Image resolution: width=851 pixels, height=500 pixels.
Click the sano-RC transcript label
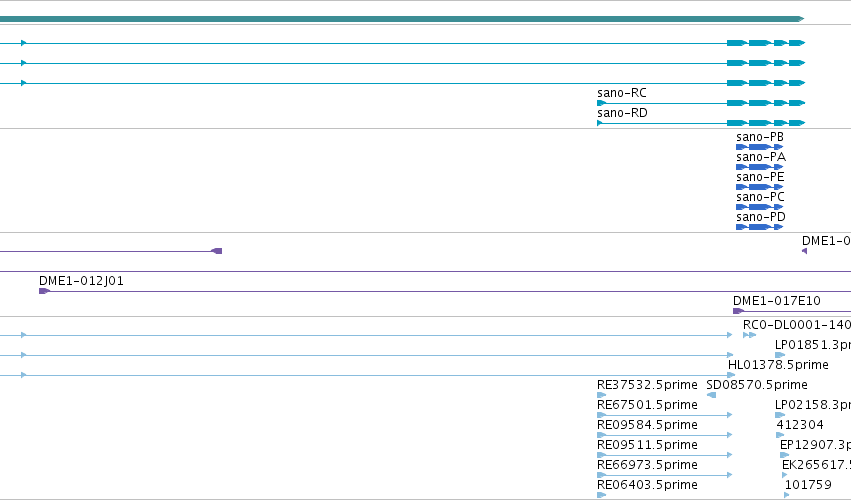(622, 93)
